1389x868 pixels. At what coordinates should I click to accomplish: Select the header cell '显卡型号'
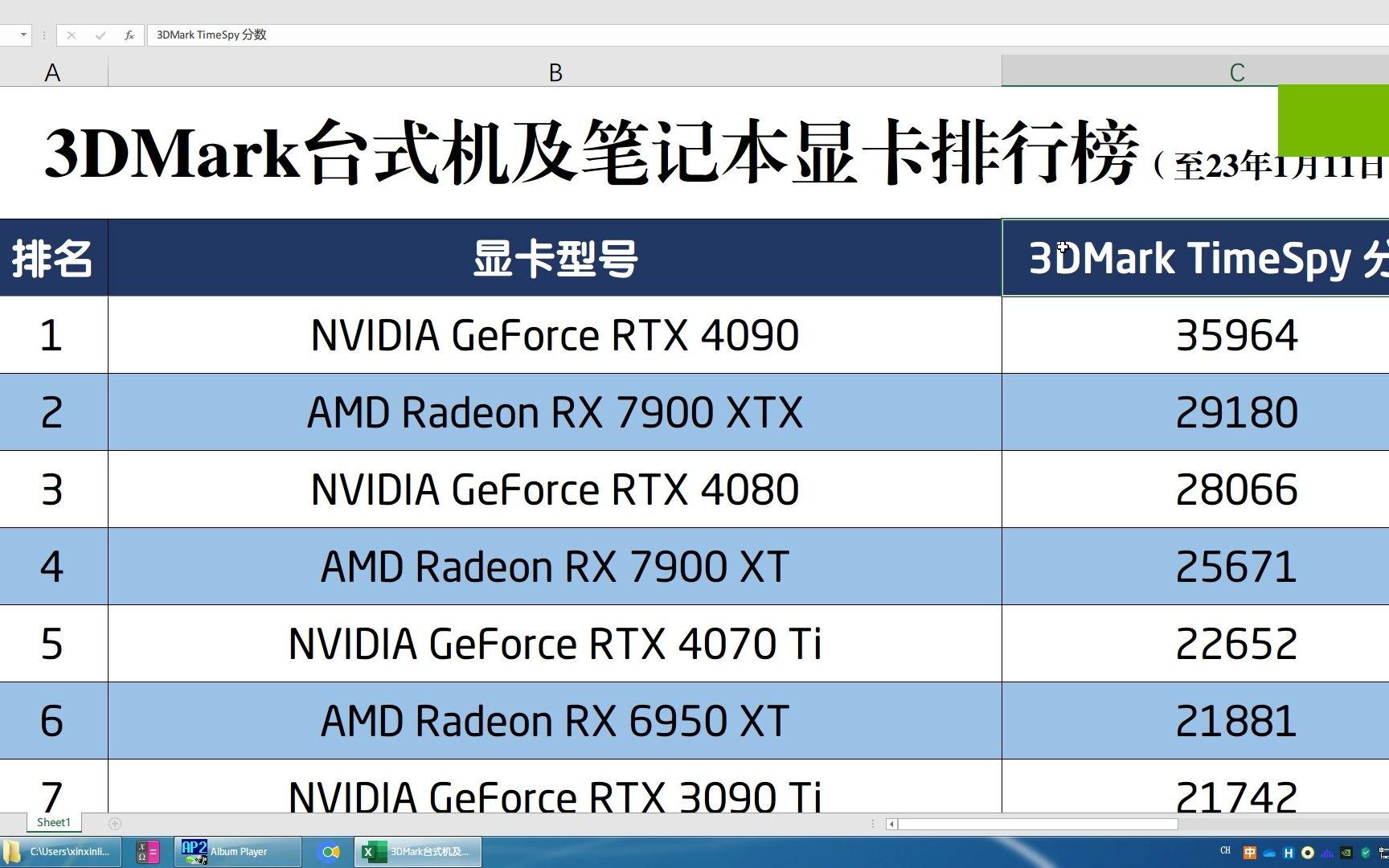[x=555, y=258]
